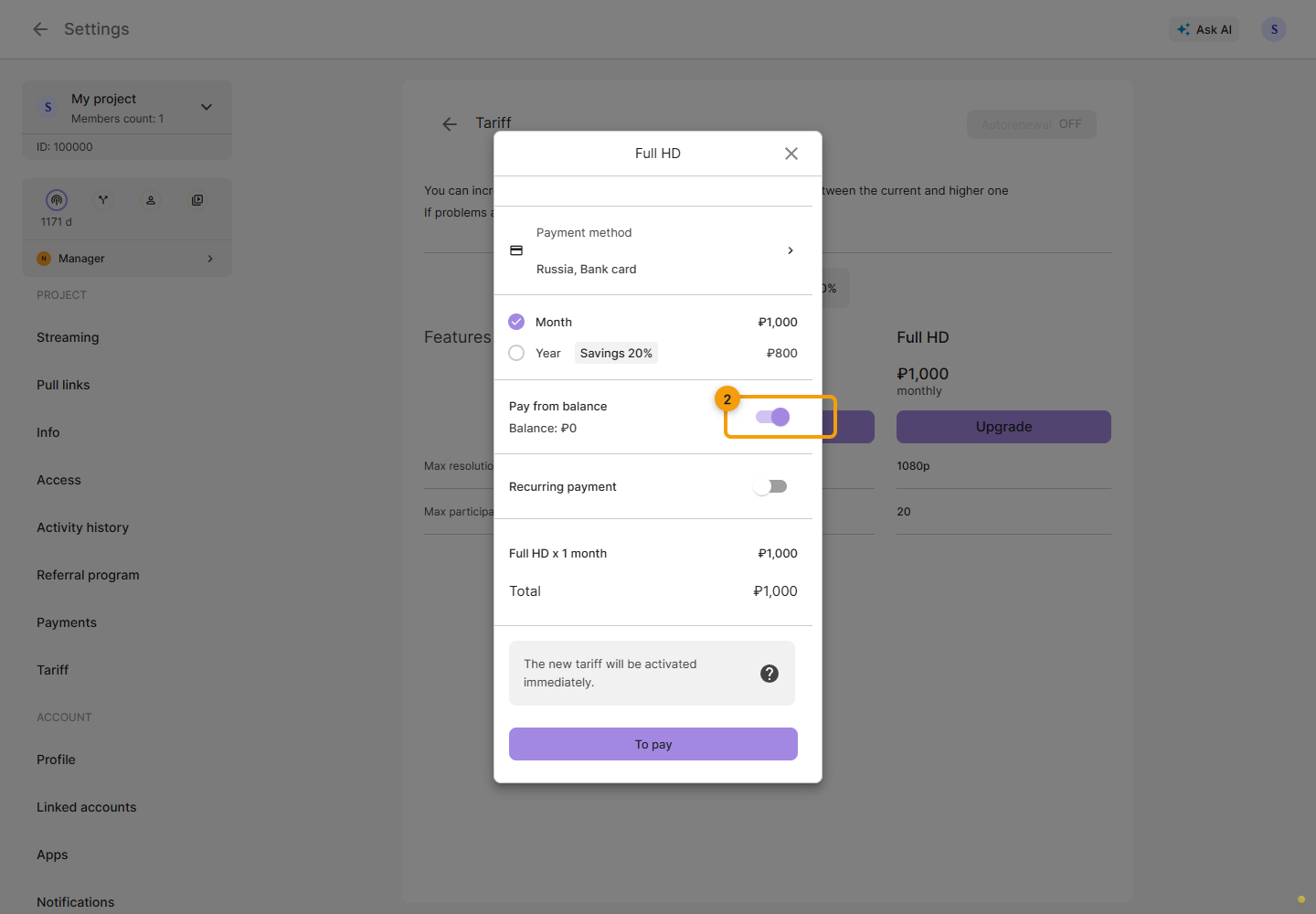Image resolution: width=1316 pixels, height=914 pixels.
Task: Open Apps in the sidebar
Action: [x=52, y=855]
